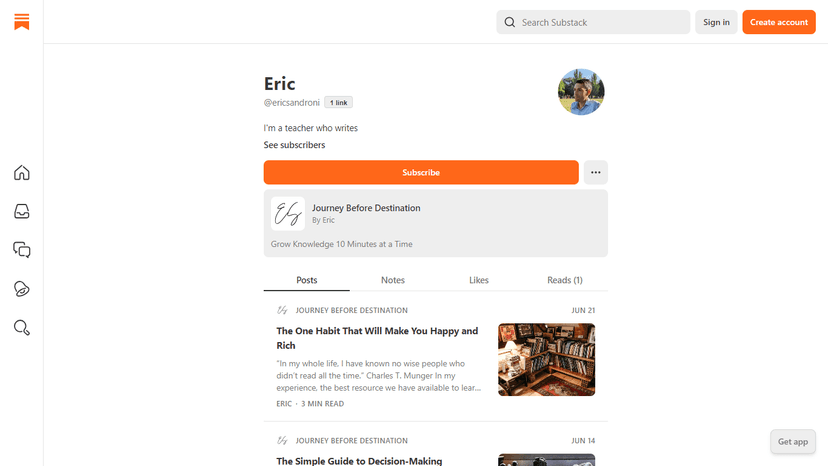The image size is (828, 466).
Task: Open the Activity sidebar icon
Action: pos(21,289)
